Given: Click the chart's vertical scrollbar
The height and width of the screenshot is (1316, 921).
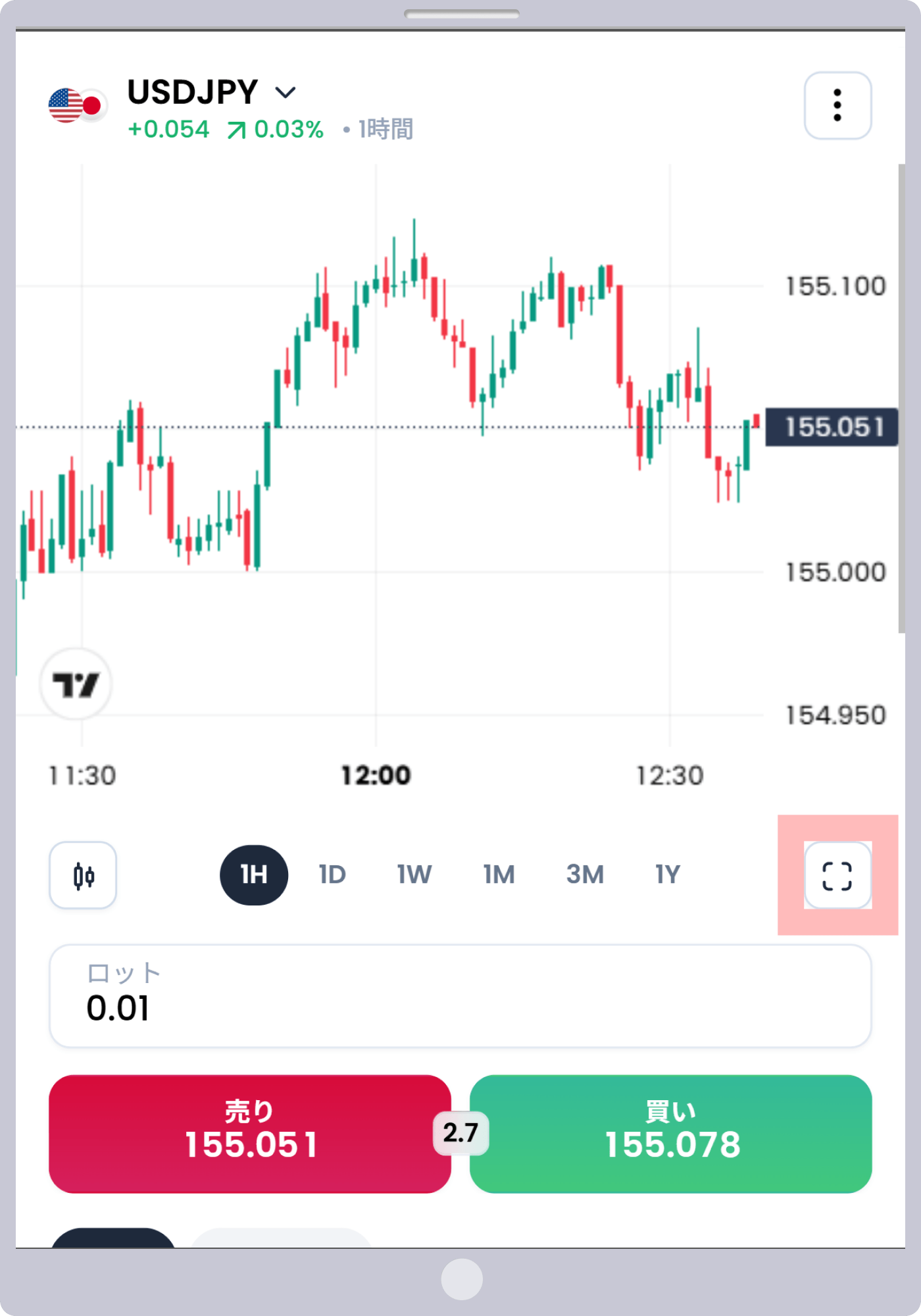Looking at the screenshot, I should (901, 398).
